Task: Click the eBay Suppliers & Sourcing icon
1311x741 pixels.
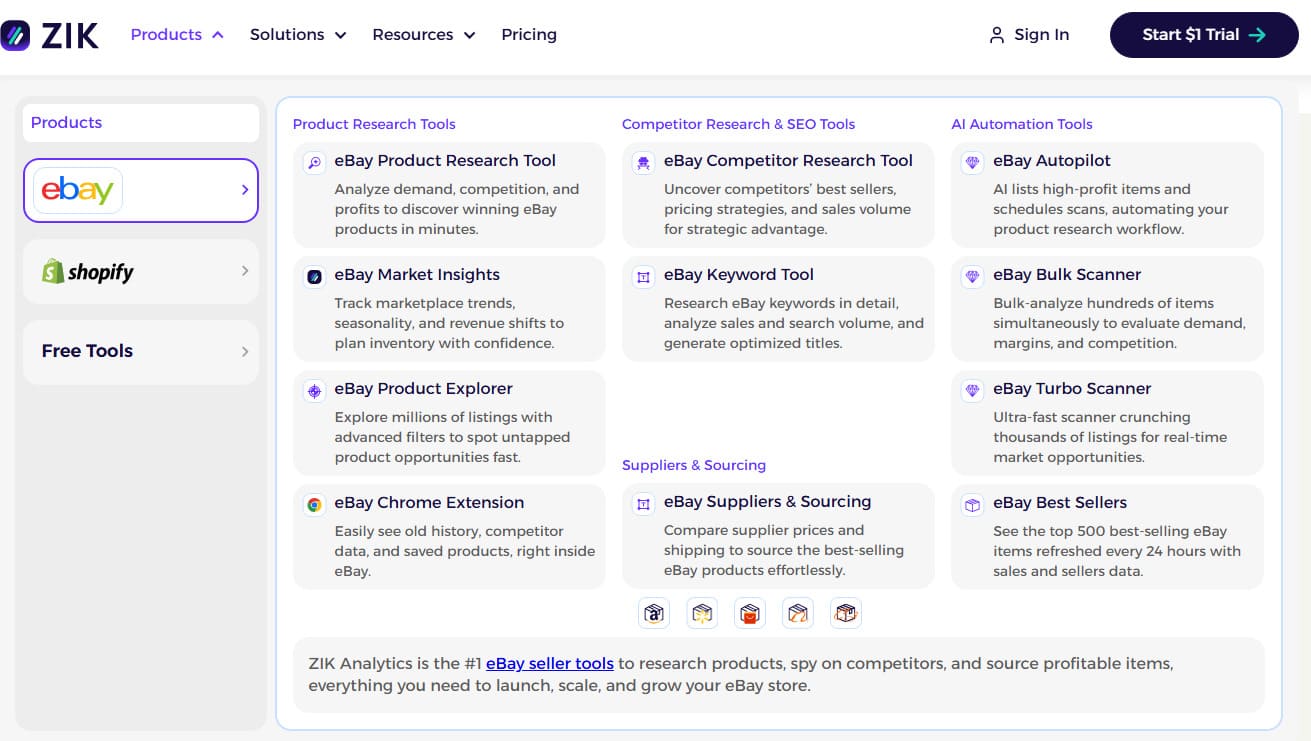Action: pyautogui.click(x=643, y=503)
